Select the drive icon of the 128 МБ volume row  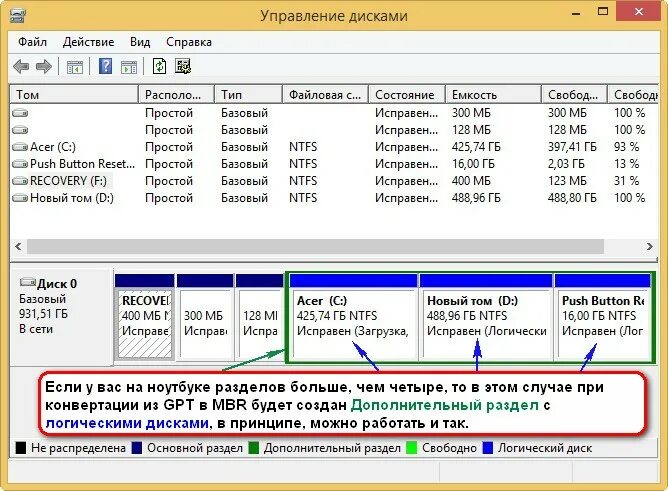[x=20, y=130]
